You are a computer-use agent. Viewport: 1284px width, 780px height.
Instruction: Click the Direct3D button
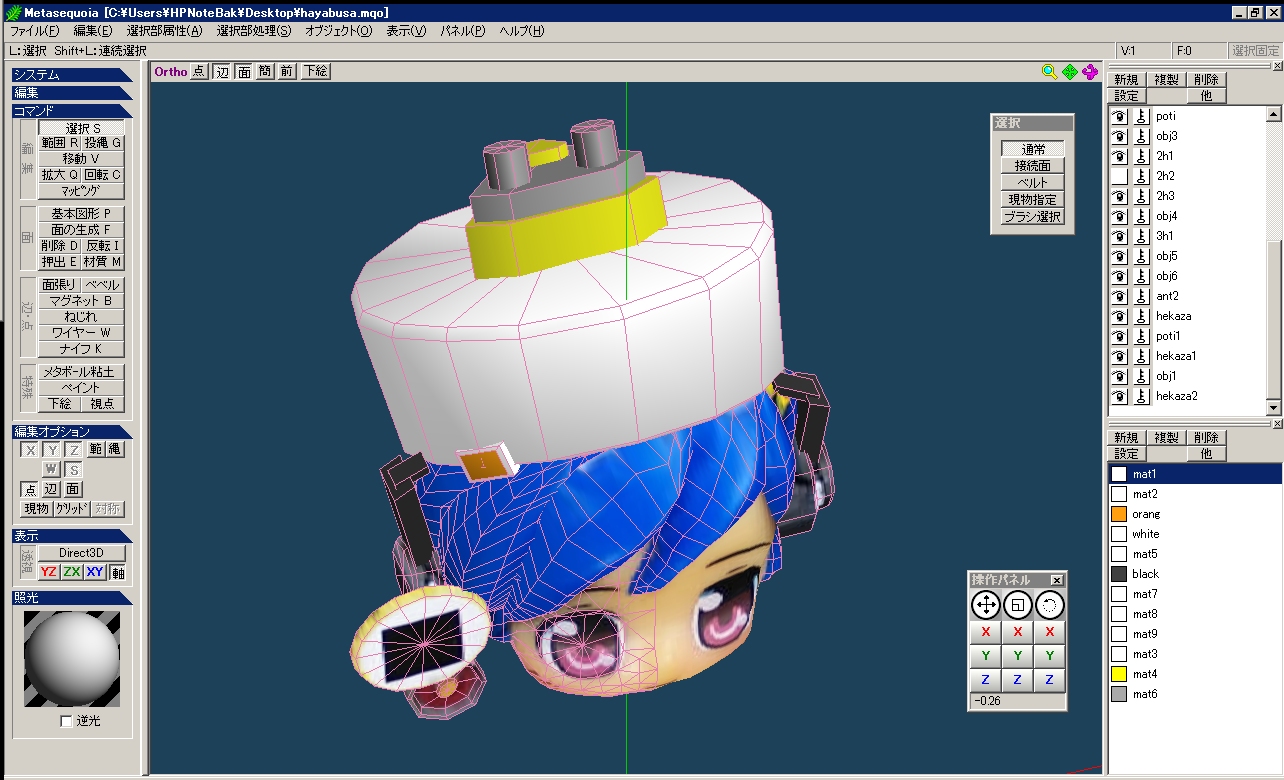[x=82, y=554]
